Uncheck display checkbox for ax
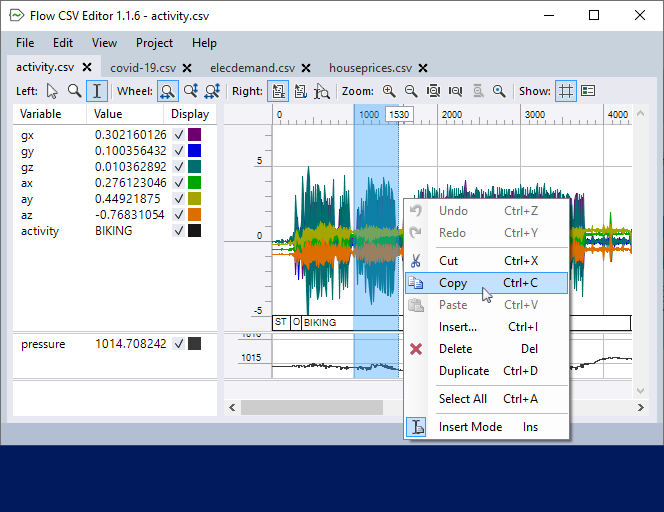664x512 pixels. click(x=179, y=183)
